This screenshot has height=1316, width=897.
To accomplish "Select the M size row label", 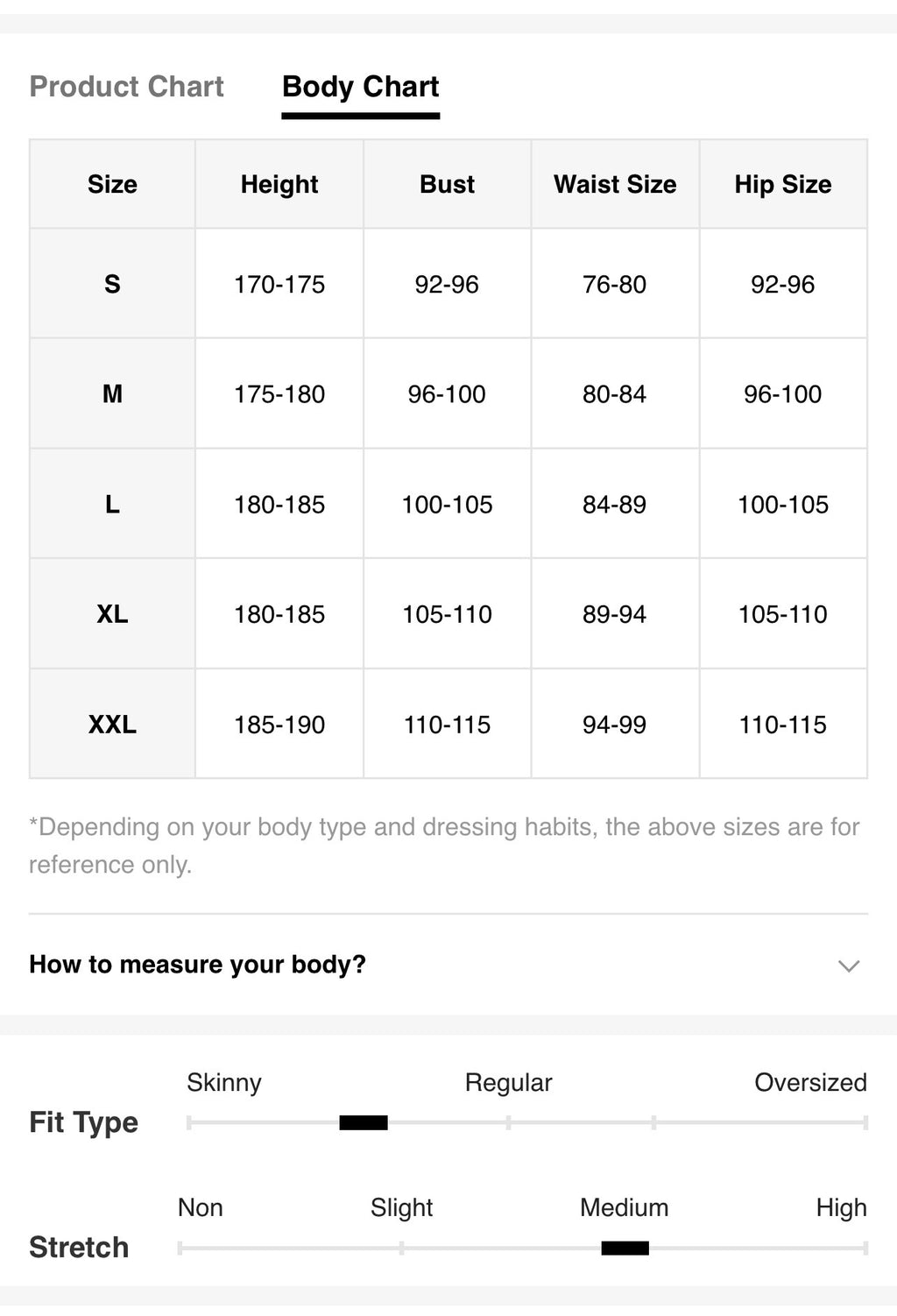I will (x=112, y=394).
